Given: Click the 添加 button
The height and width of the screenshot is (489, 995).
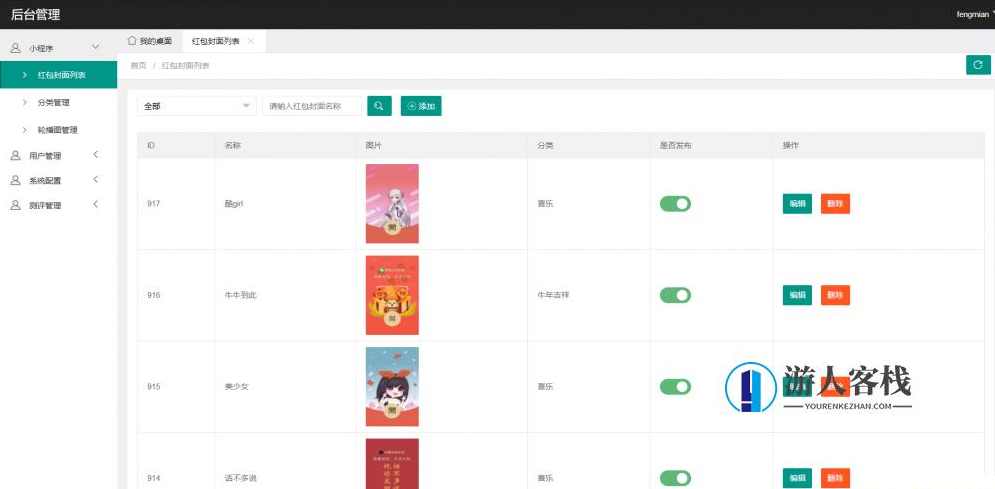Looking at the screenshot, I should click(x=421, y=106).
